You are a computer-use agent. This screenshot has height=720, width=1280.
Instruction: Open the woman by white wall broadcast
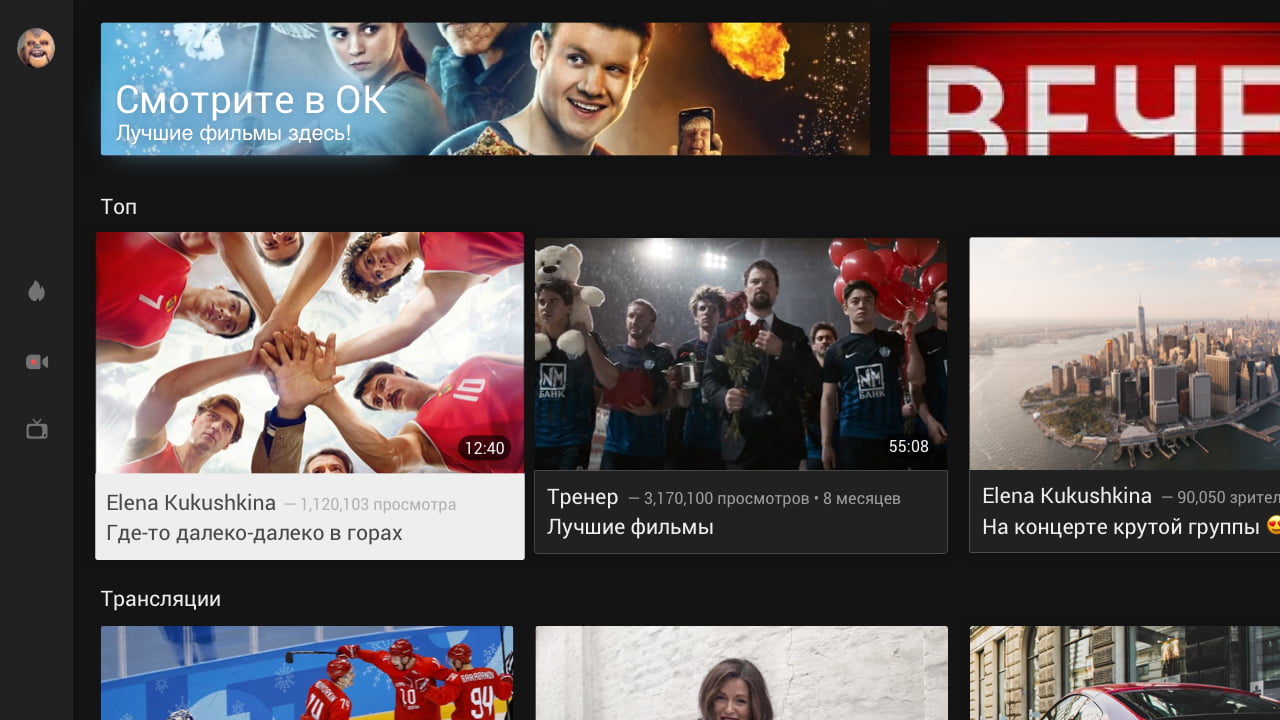coord(741,673)
